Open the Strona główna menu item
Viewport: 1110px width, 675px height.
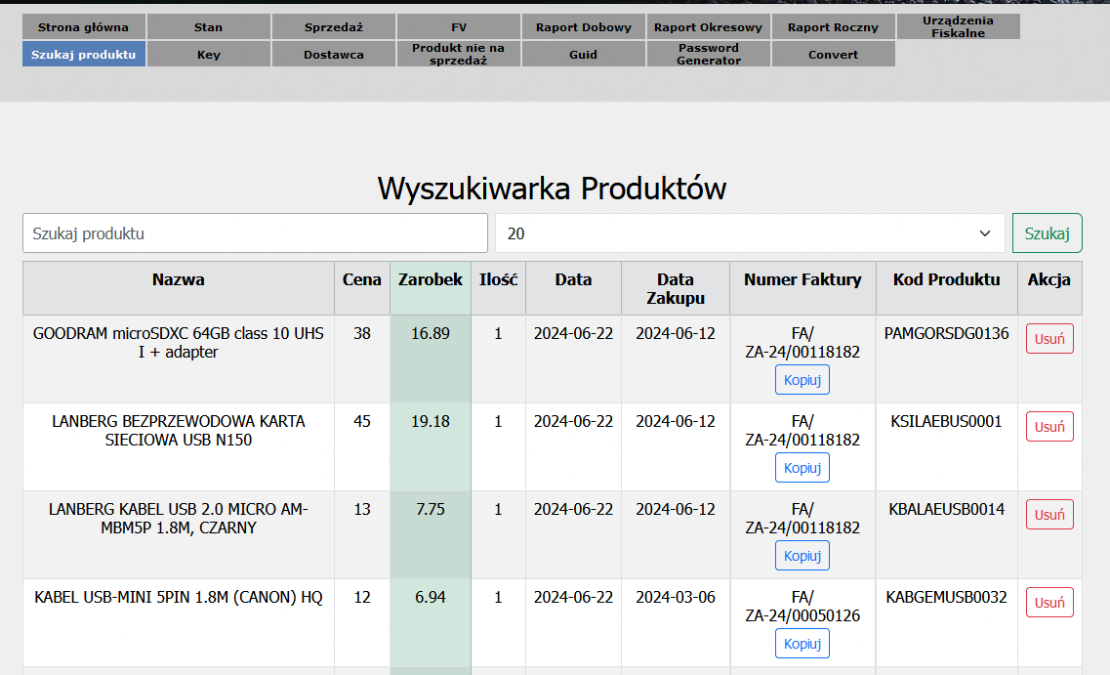84,27
